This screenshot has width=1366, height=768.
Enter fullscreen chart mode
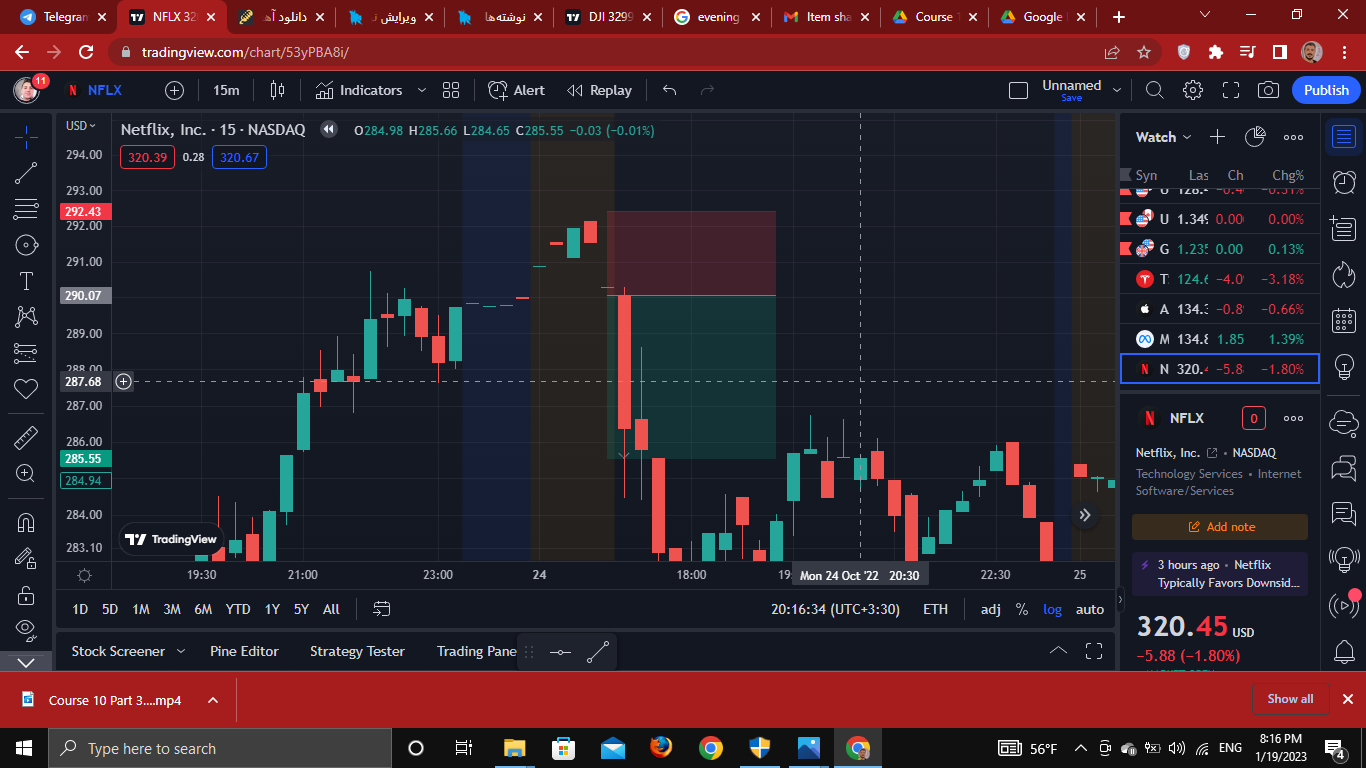pos(1230,90)
